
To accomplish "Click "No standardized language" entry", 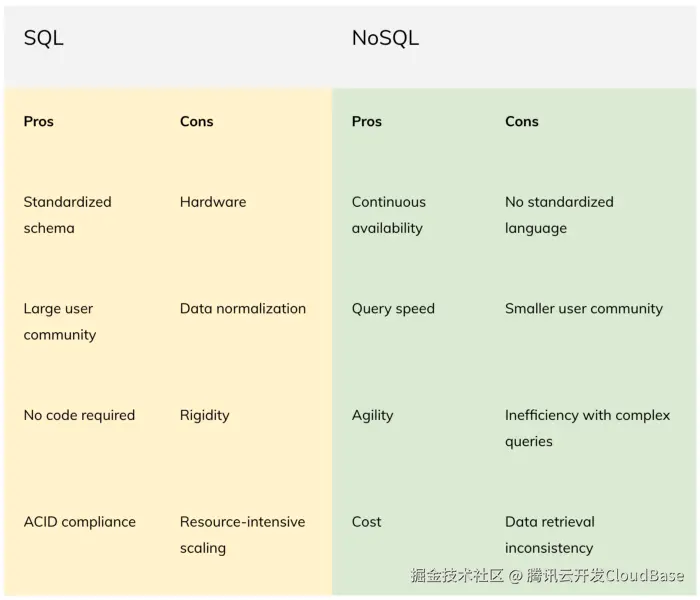I will [x=559, y=214].
